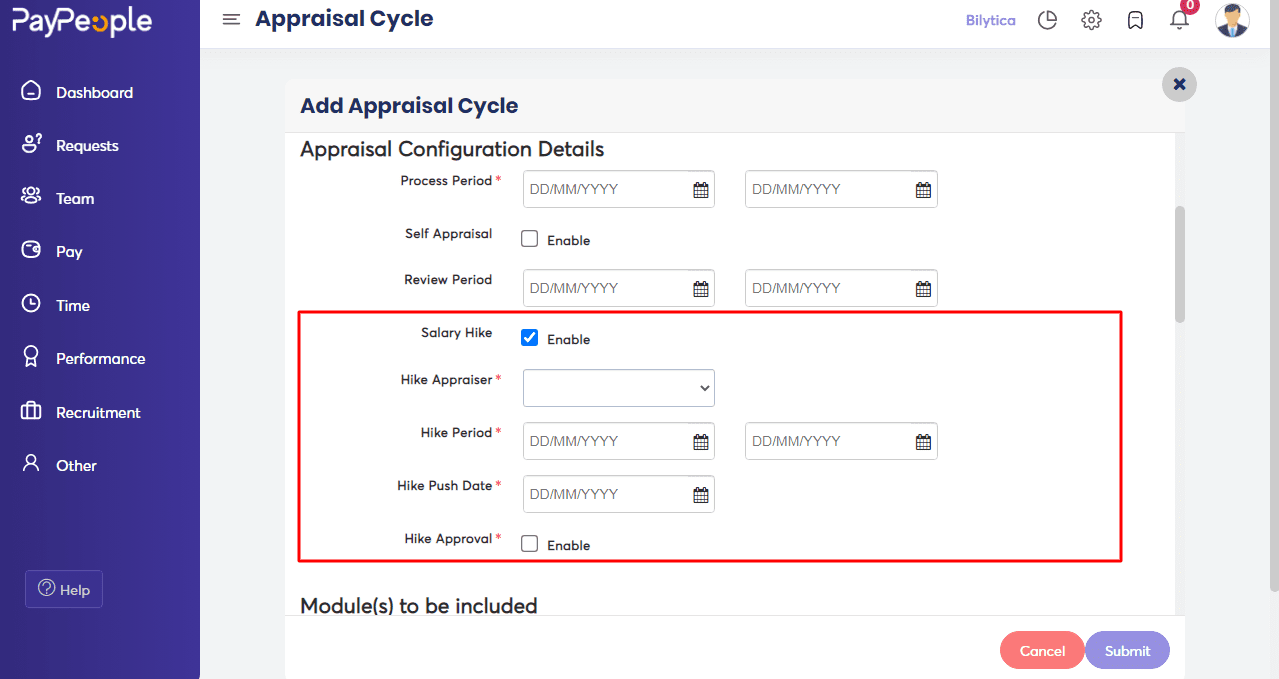The height and width of the screenshot is (679, 1279).
Task: Open the settings gear icon
Action: tap(1091, 20)
